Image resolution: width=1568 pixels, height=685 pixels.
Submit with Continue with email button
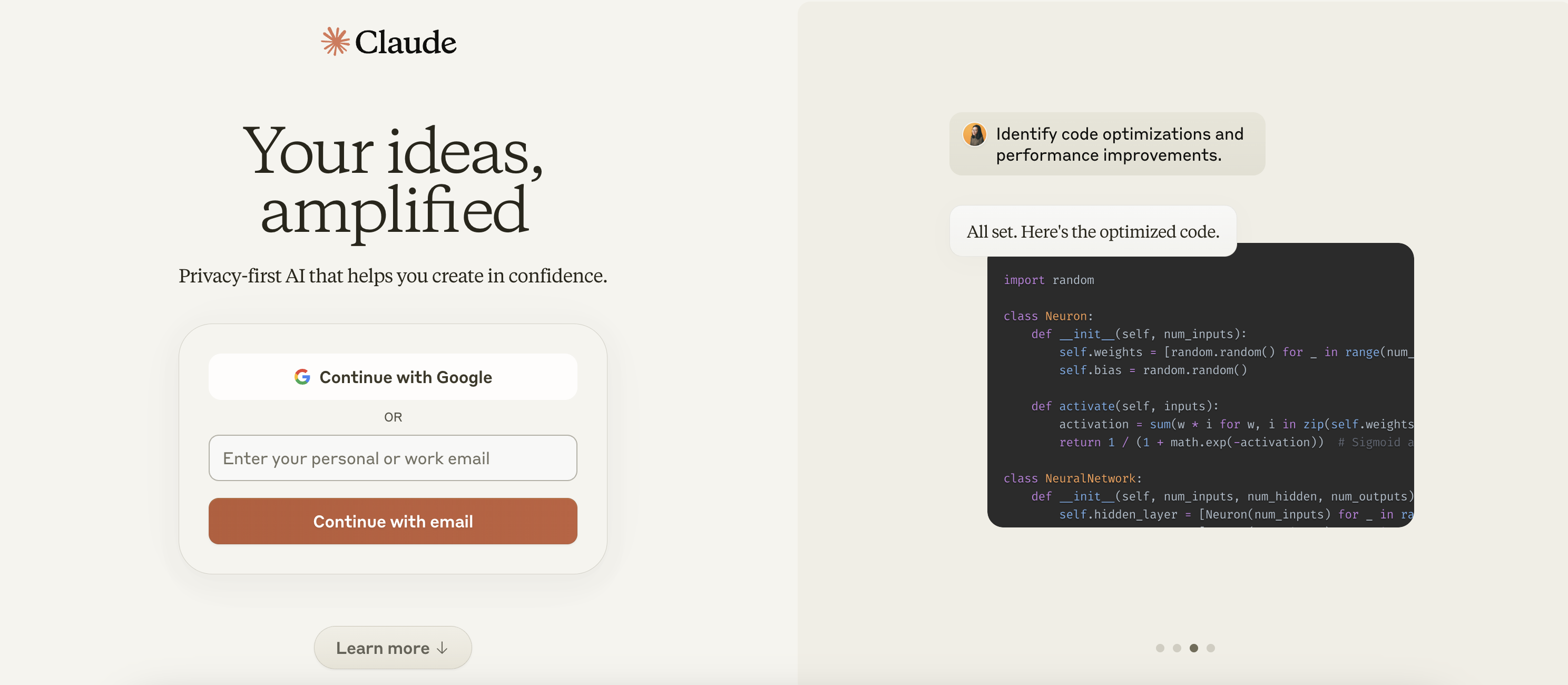pyautogui.click(x=393, y=521)
